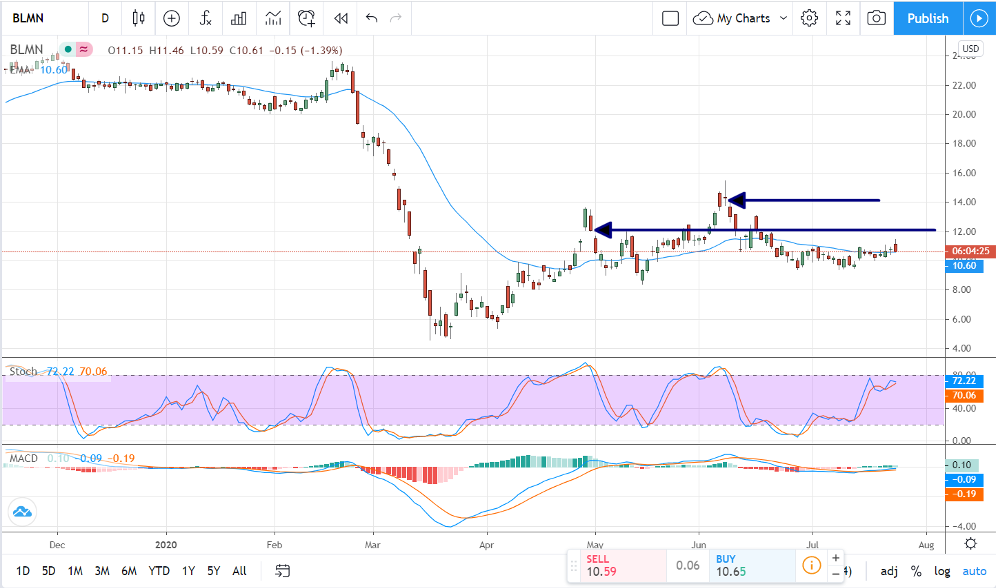996x588 pixels.
Task: Expand the My Charts dropdown
Action: 740,18
